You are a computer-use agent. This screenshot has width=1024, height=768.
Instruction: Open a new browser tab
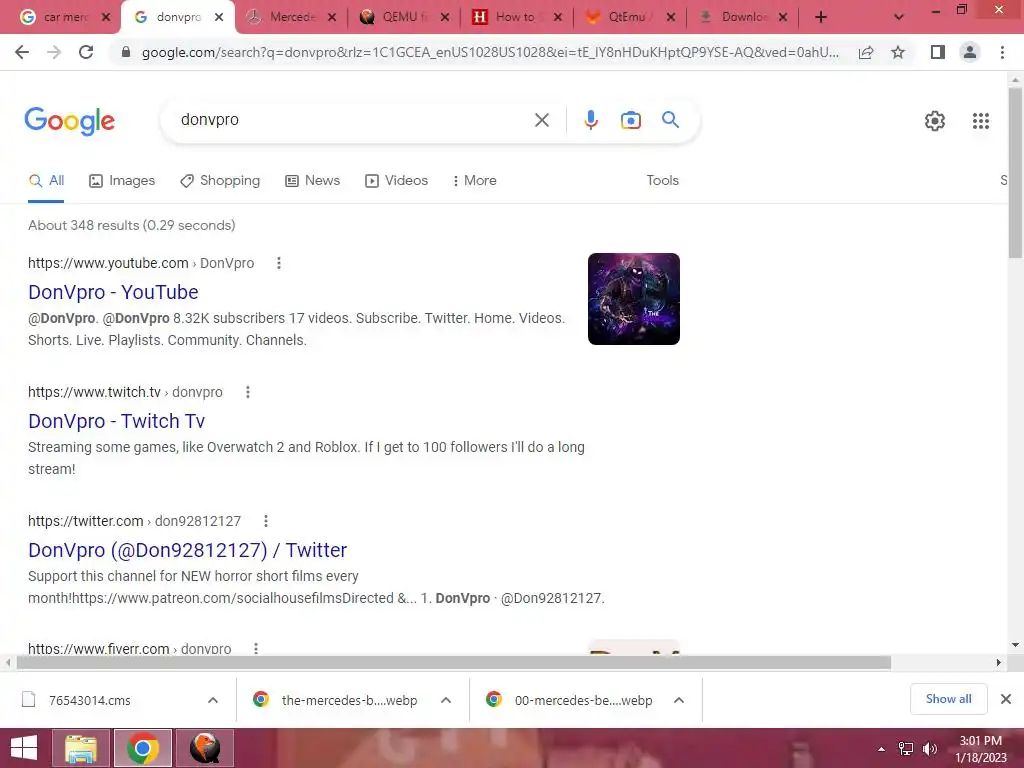click(x=821, y=17)
